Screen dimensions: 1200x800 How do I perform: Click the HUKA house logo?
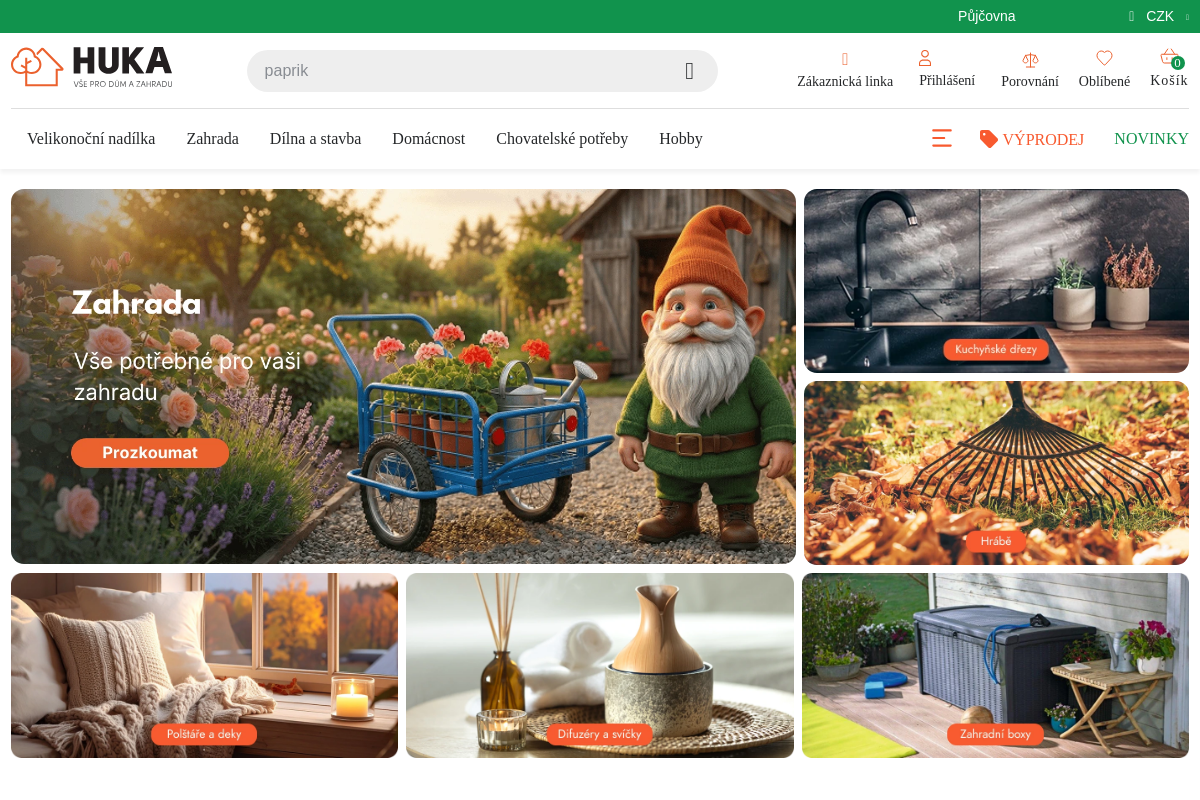pos(92,67)
